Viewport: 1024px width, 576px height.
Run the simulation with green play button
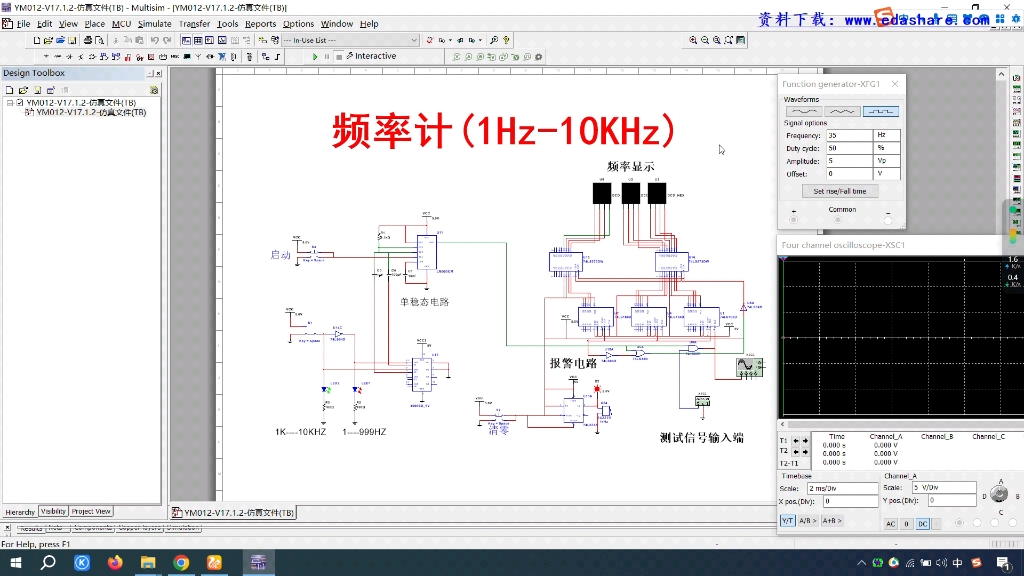(315, 57)
